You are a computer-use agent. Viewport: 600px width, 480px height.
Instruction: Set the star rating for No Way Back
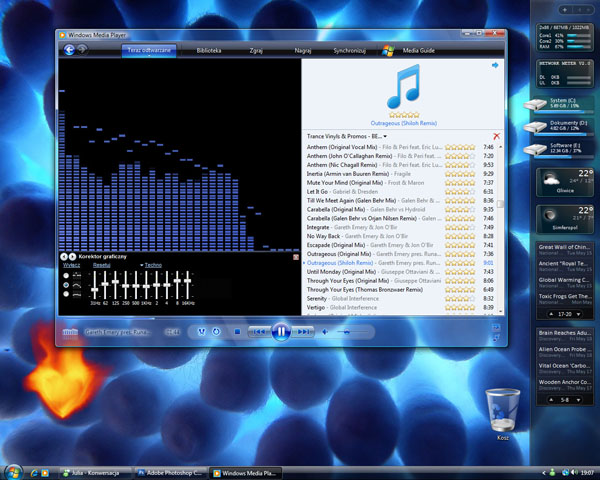tap(460, 236)
